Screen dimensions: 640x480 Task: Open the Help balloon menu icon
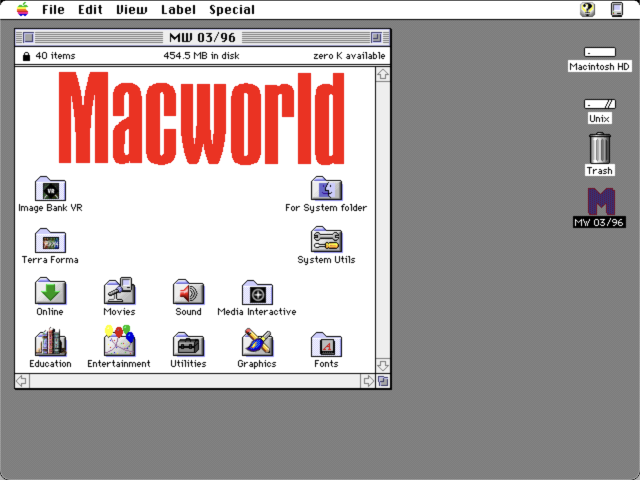tap(588, 9)
